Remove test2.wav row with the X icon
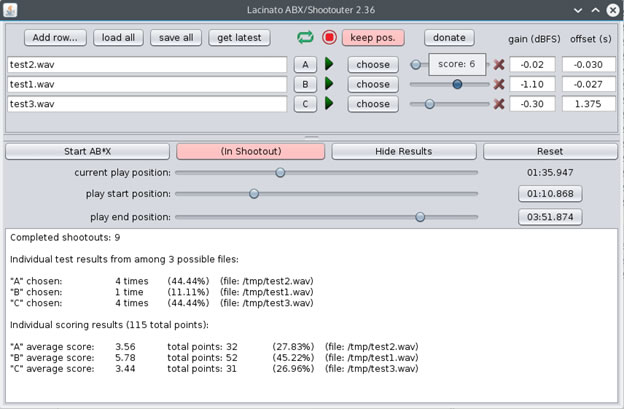 pos(499,64)
